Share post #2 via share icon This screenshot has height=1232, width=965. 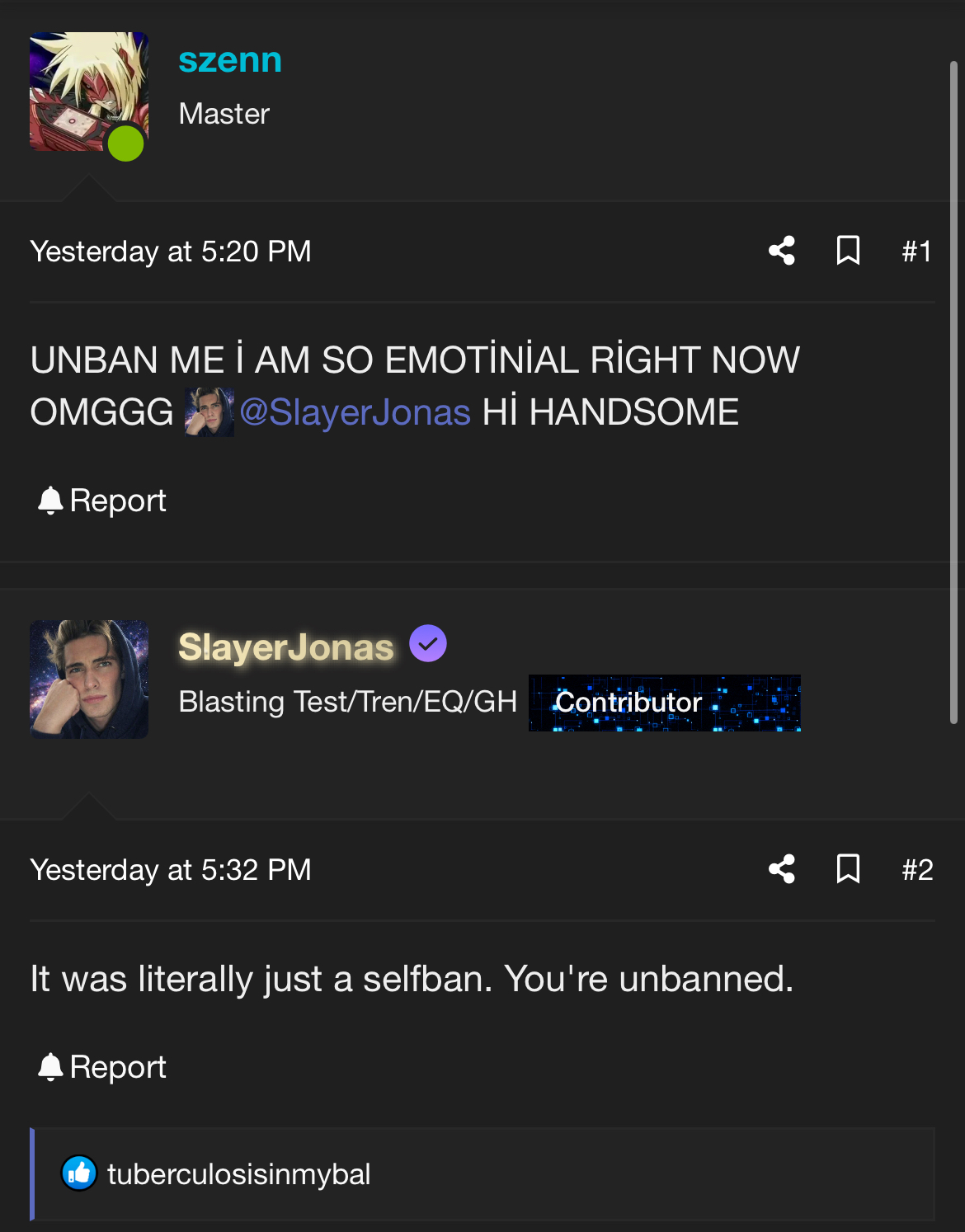[782, 869]
